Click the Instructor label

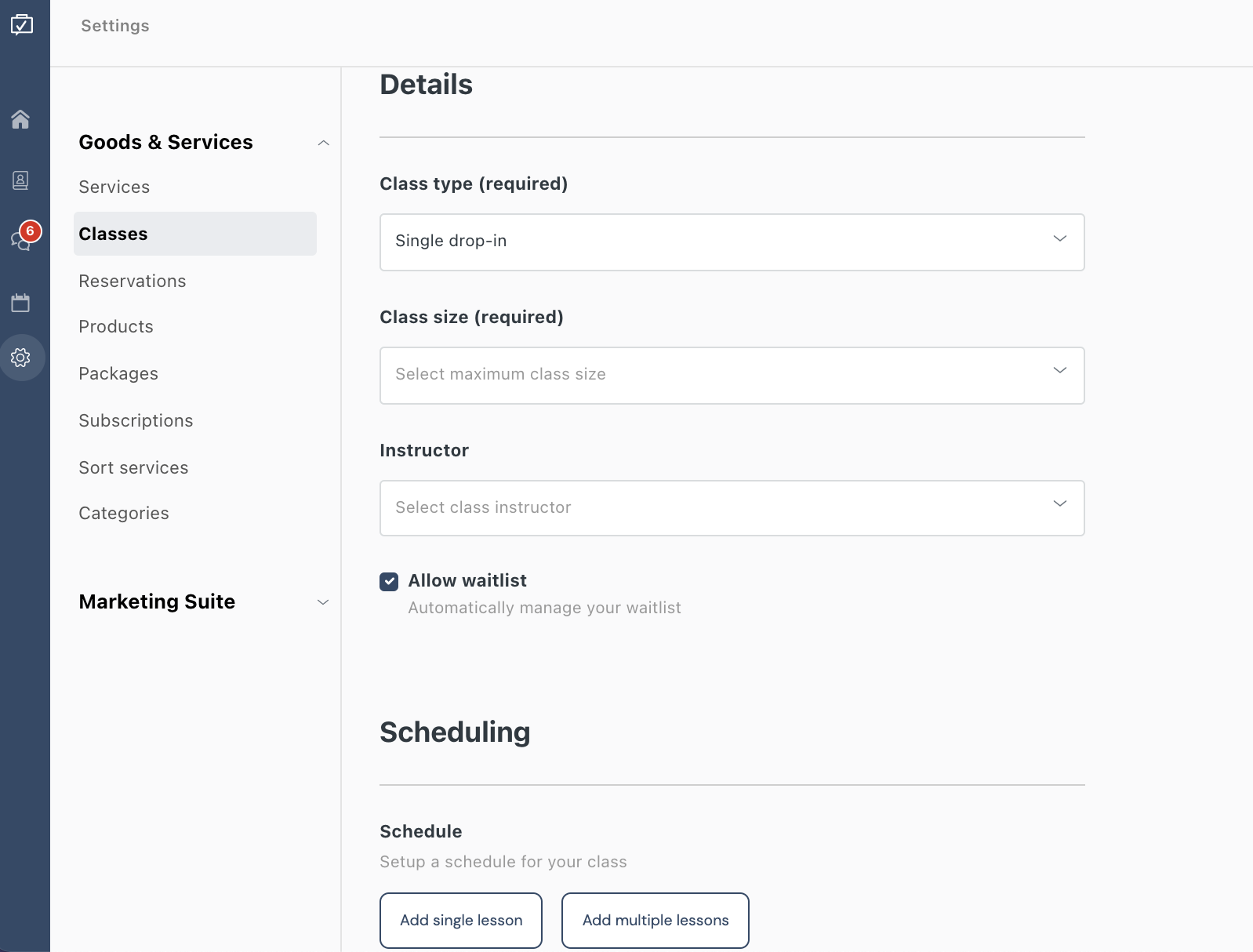424,450
